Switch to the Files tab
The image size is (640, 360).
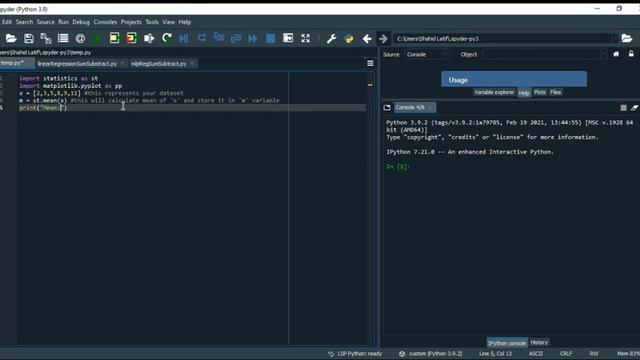pos(555,92)
